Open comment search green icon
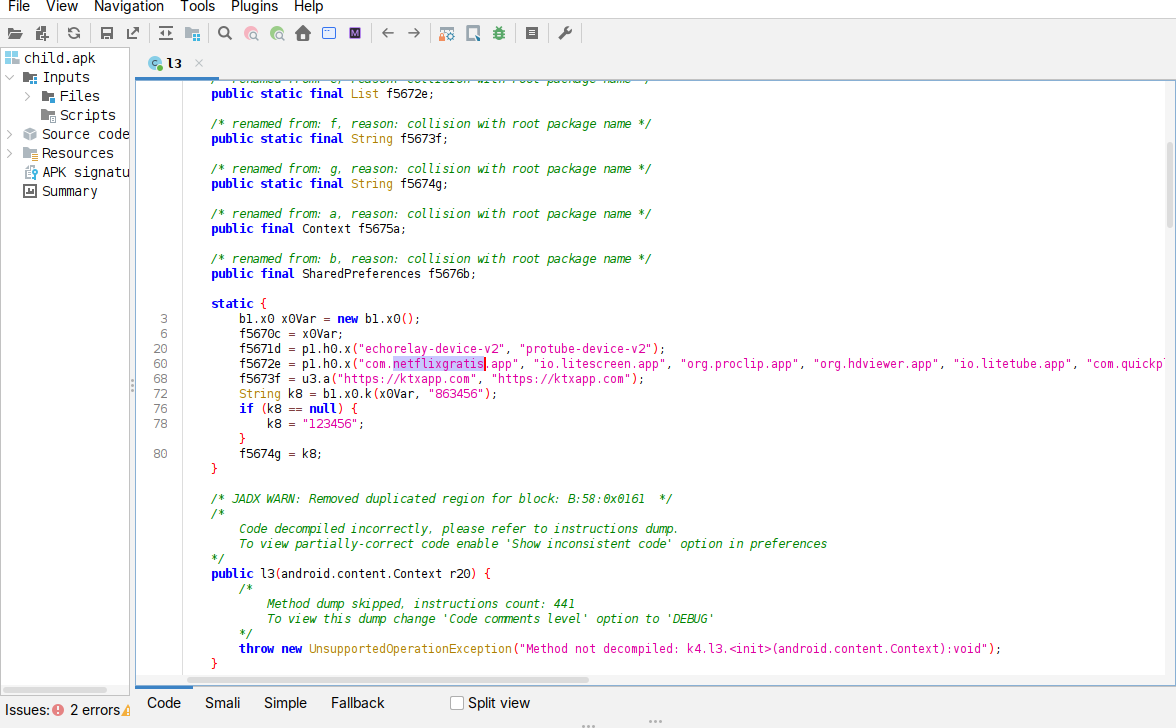This screenshot has height=728, width=1176. 278,33
